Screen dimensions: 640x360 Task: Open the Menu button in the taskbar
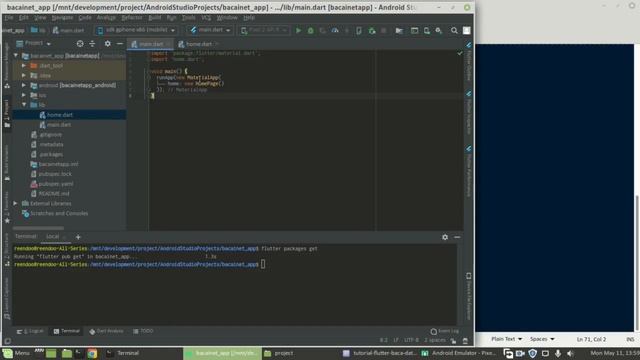(x=16, y=353)
